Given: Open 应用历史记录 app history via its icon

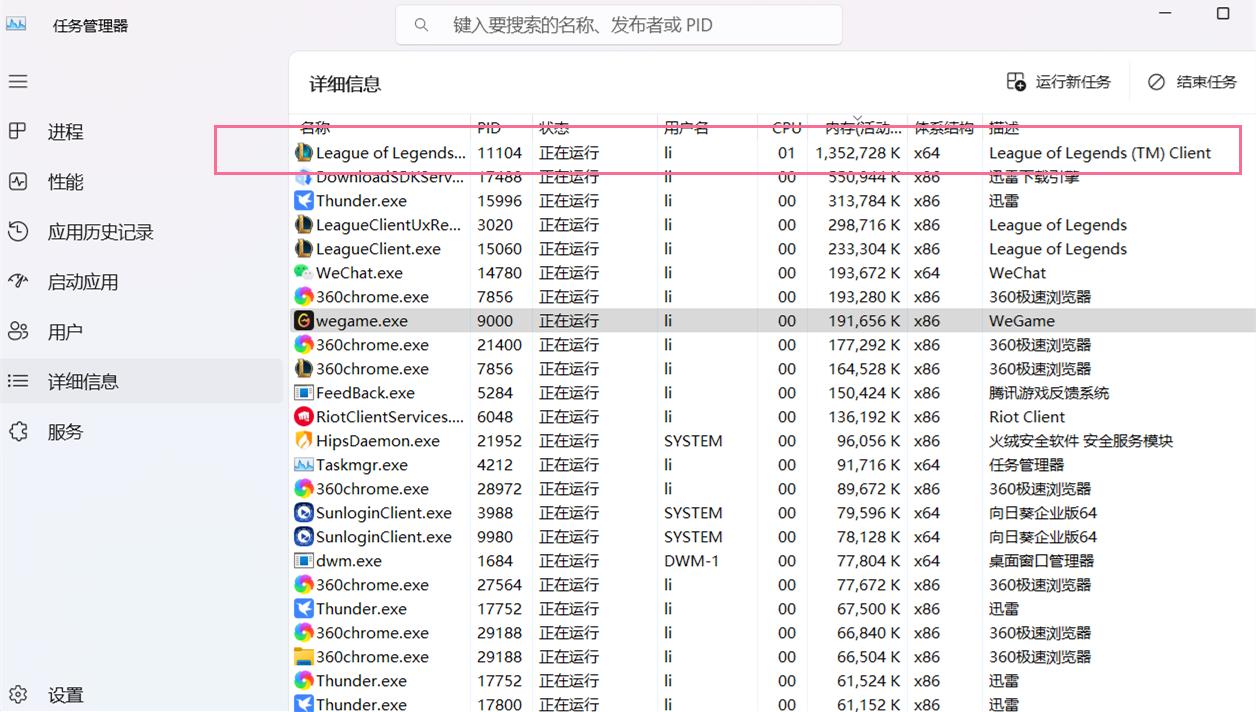Looking at the screenshot, I should pyautogui.click(x=18, y=231).
